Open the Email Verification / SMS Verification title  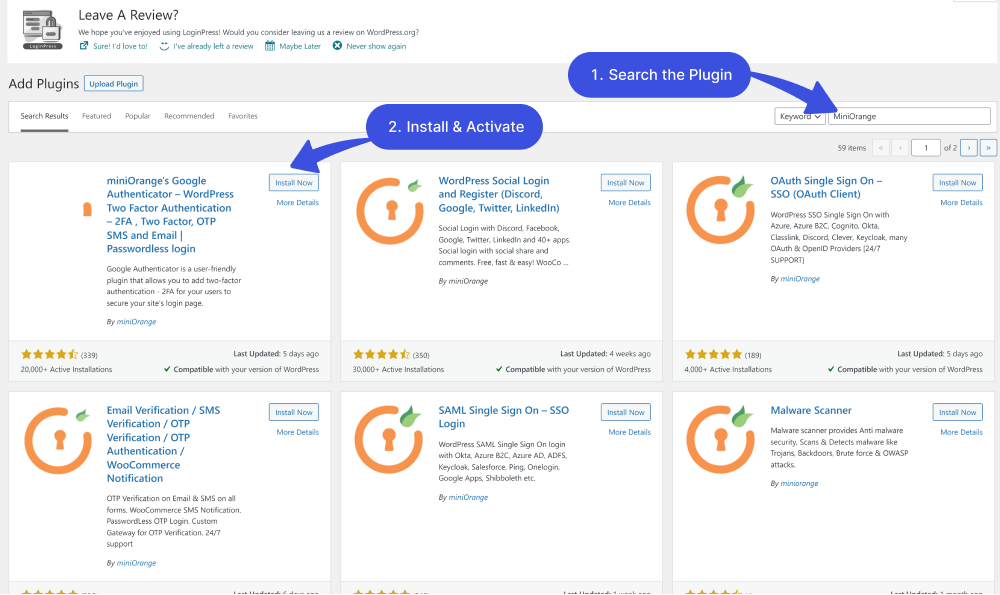click(x=163, y=444)
